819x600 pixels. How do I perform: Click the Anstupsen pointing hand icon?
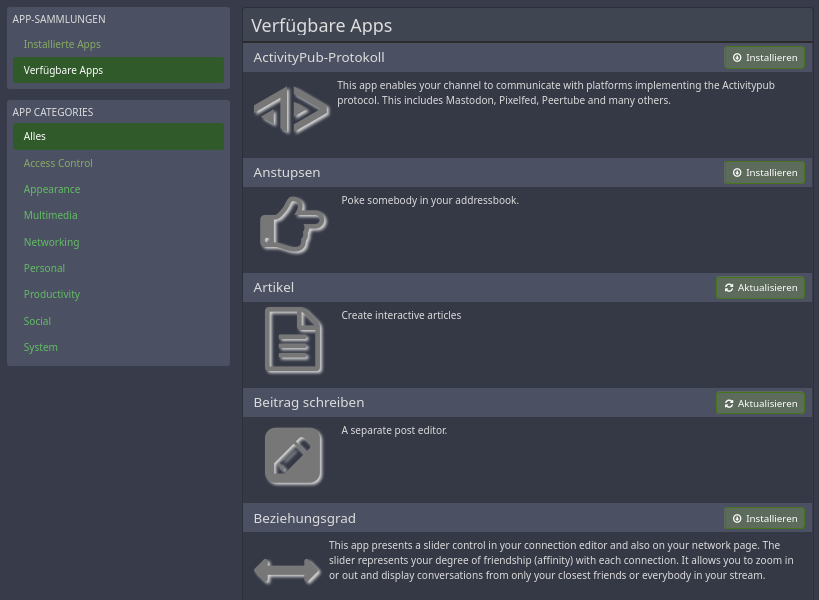tap(293, 225)
